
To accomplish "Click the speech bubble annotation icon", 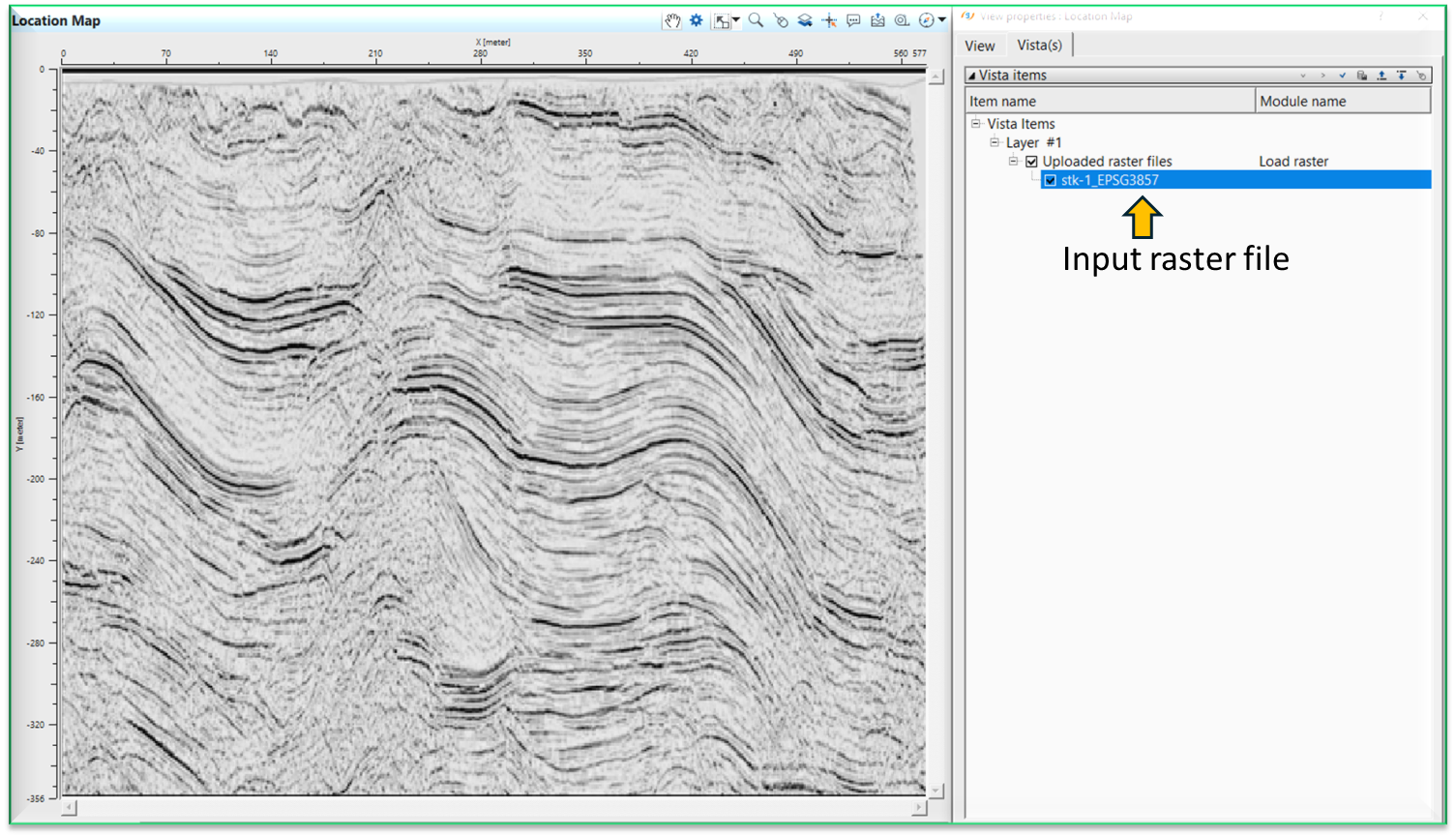I will [853, 20].
